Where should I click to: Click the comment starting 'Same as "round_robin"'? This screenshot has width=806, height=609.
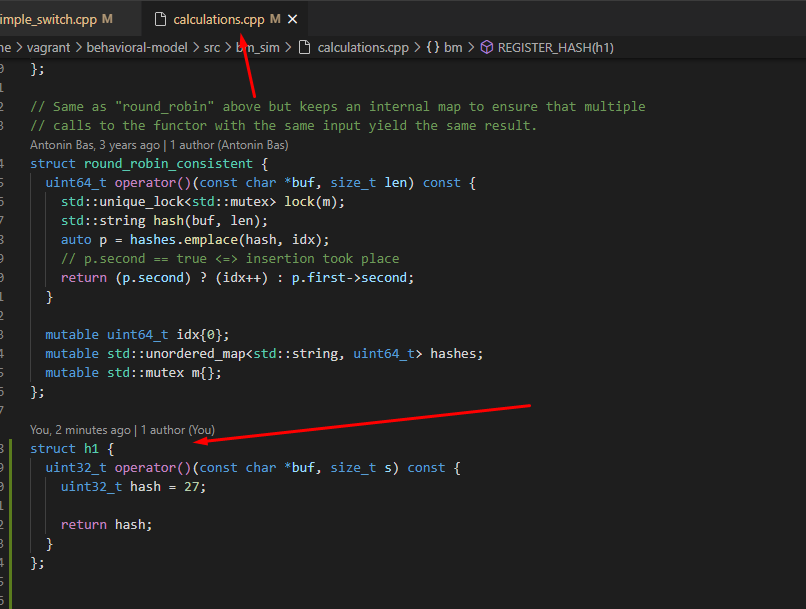338,107
